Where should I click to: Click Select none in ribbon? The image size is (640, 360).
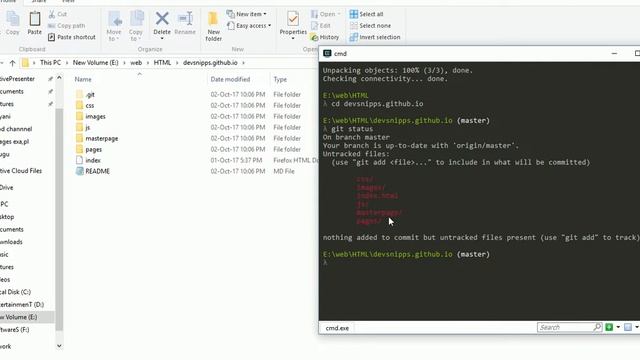[371, 26]
